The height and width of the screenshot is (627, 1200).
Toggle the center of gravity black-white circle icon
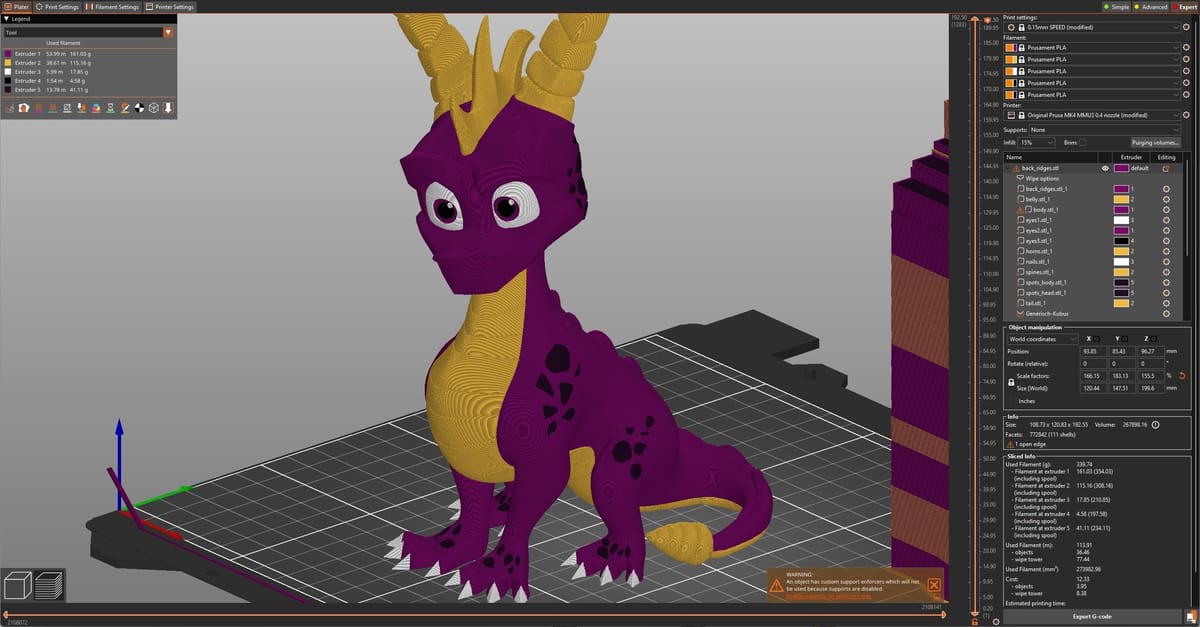coord(139,107)
